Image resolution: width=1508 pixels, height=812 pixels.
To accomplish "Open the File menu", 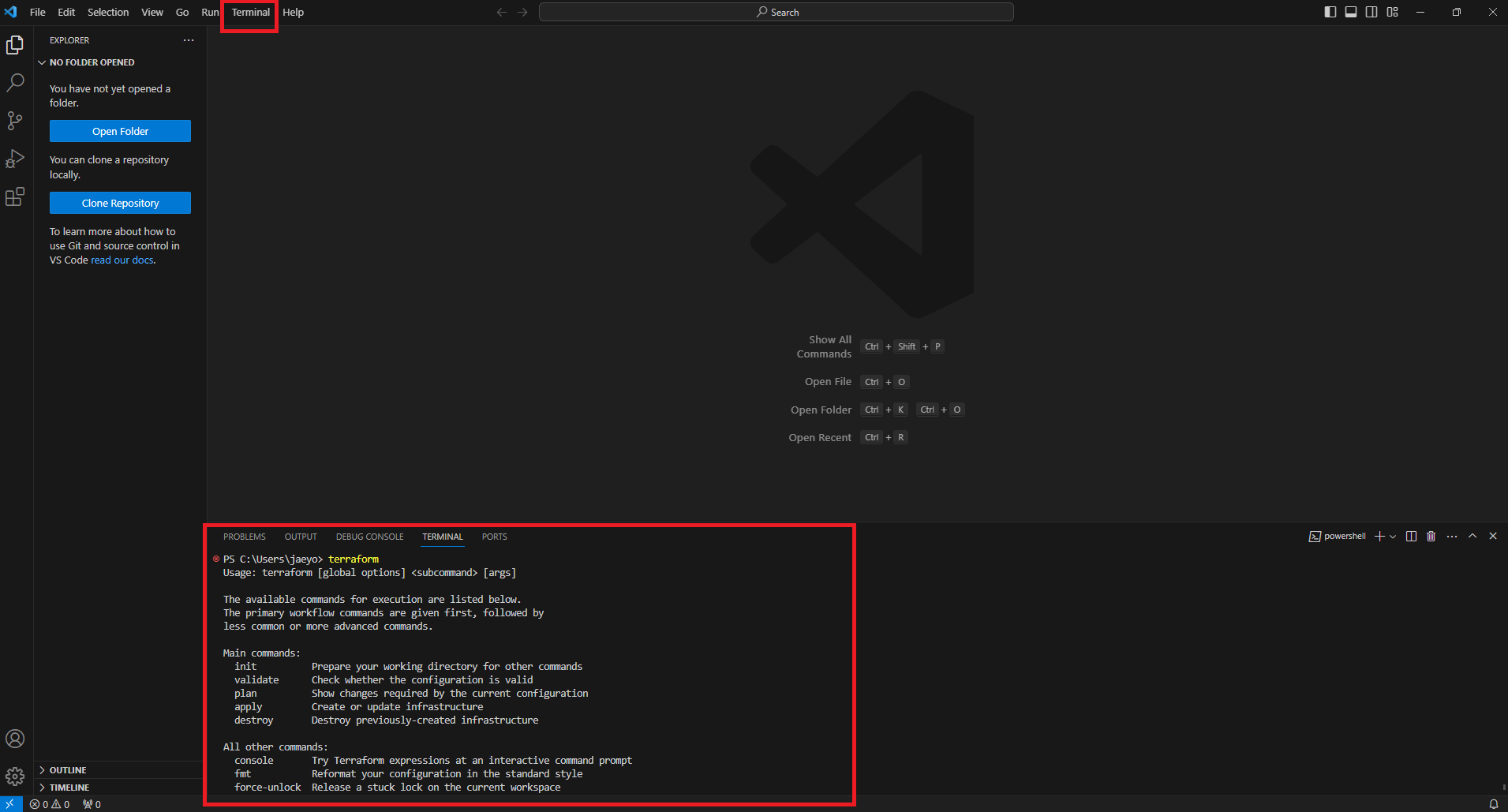I will click(x=37, y=12).
